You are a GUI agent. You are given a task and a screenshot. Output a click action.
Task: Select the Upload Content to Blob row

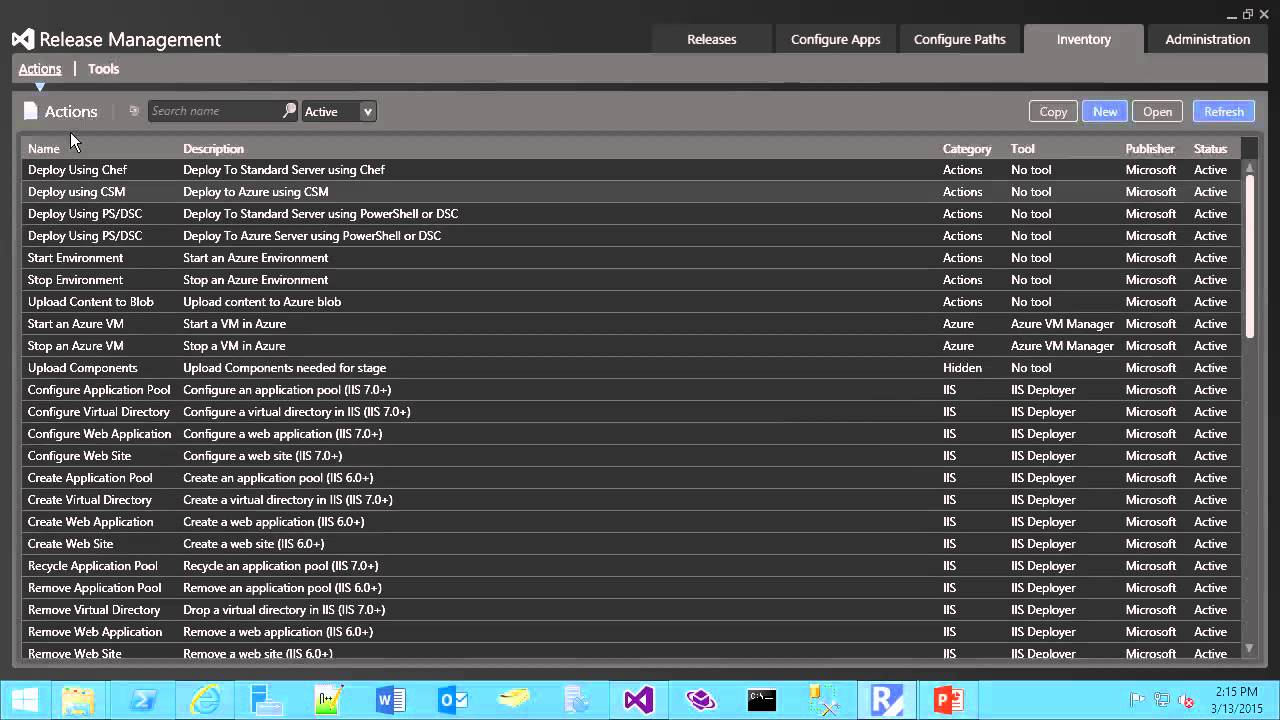[x=631, y=302]
